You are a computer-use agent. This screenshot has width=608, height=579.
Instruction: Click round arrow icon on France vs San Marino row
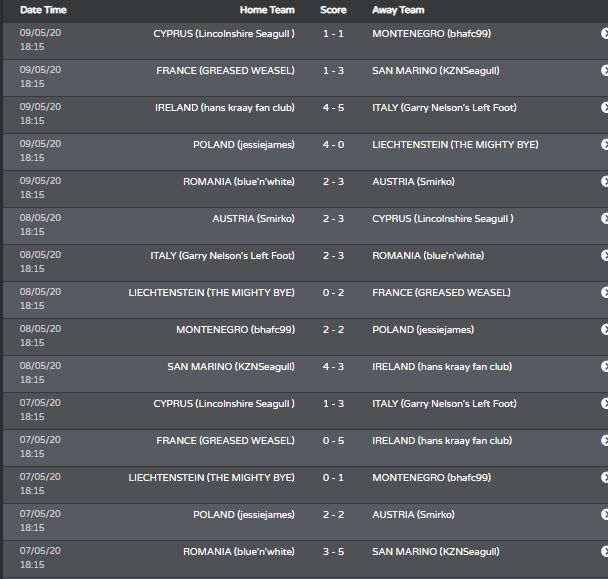[x=605, y=71]
